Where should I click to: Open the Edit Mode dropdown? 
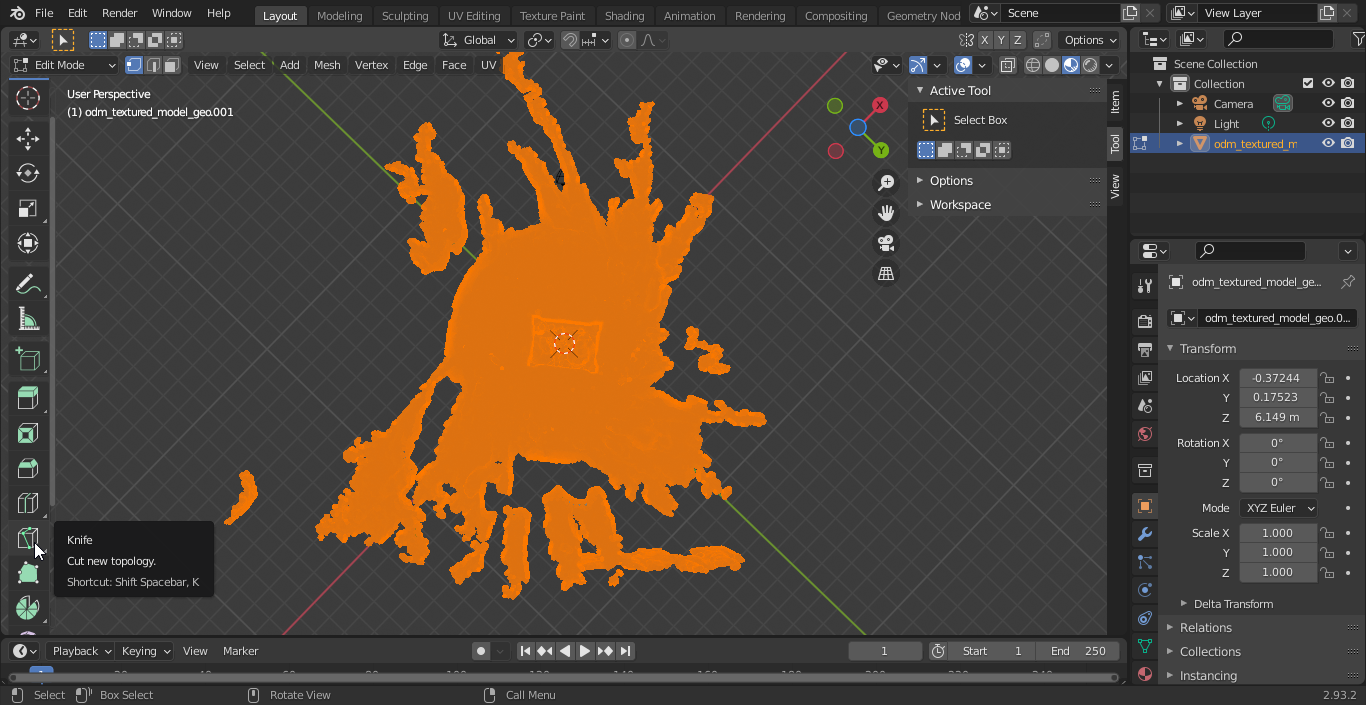click(65, 65)
